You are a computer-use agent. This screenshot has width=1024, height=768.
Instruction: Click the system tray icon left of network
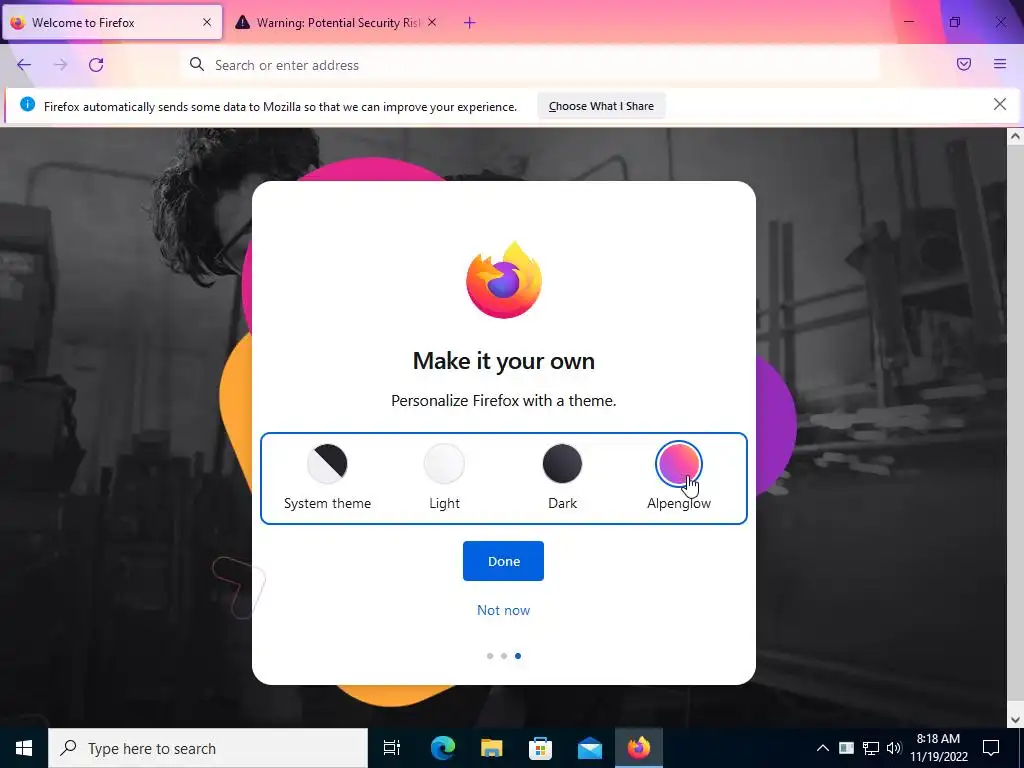pyautogui.click(x=846, y=748)
